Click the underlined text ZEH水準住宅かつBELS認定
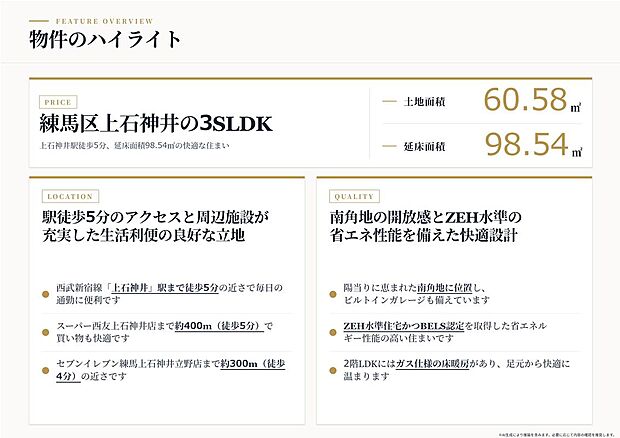This screenshot has width=620, height=438. [404, 326]
